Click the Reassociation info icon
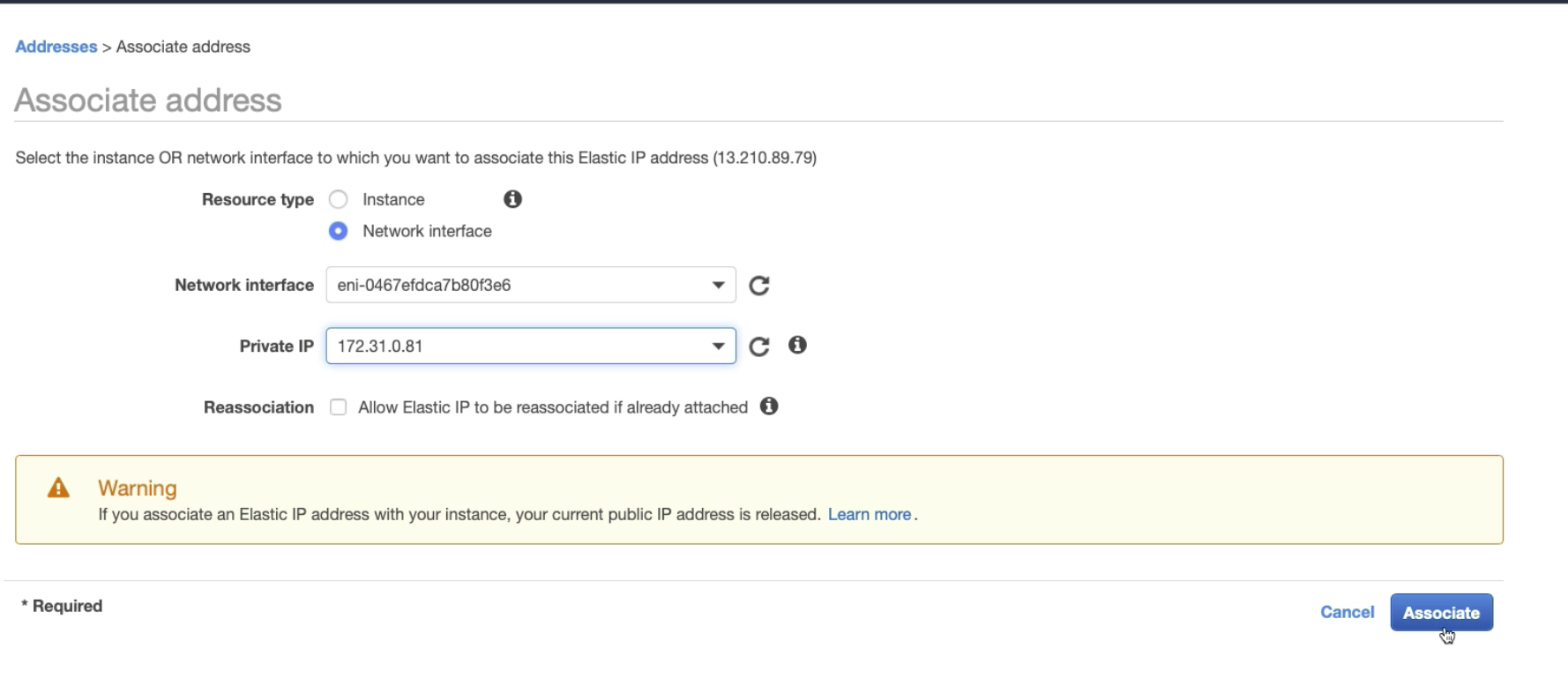Image resolution: width=1568 pixels, height=693 pixels. [769, 406]
